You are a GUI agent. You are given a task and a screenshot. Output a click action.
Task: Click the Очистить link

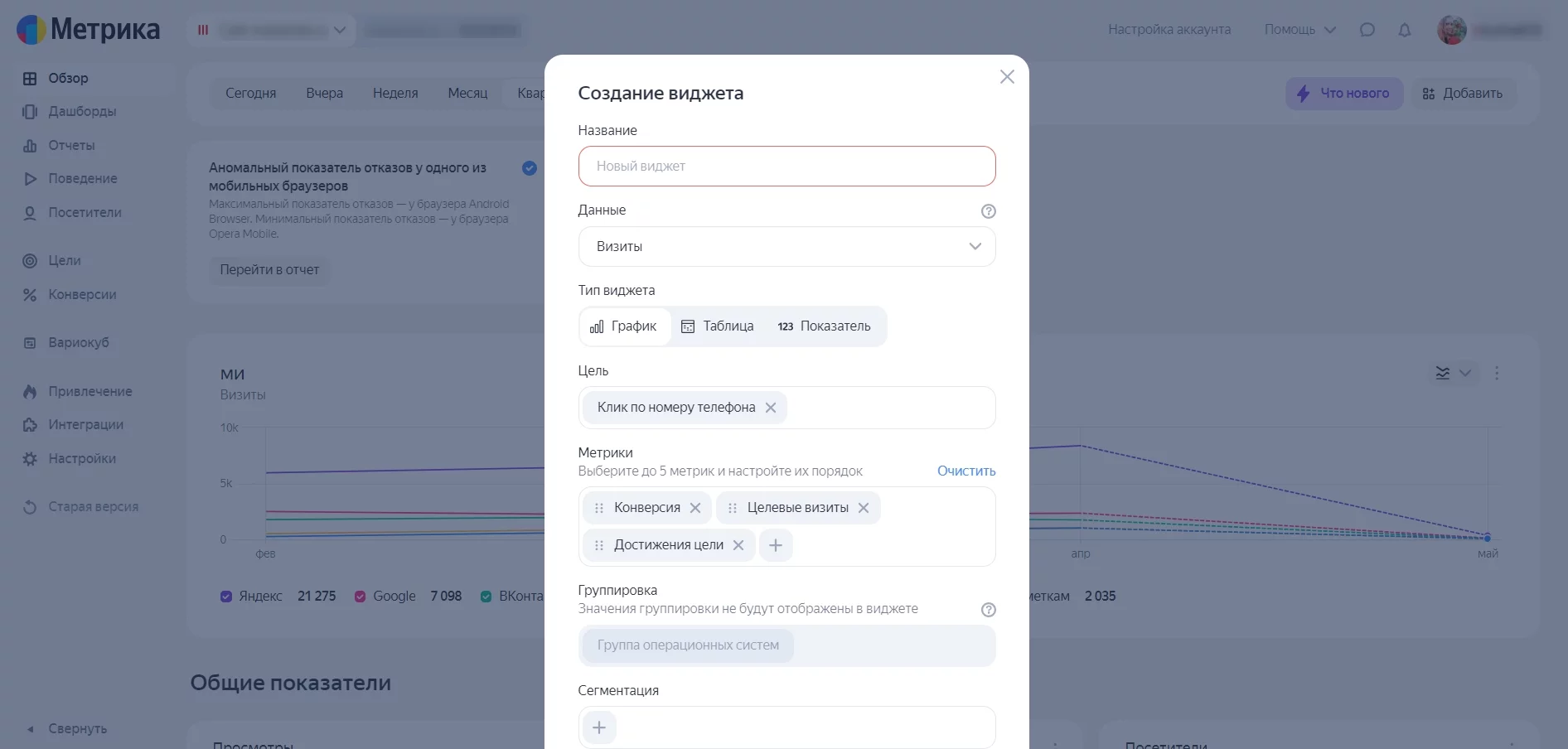point(965,471)
